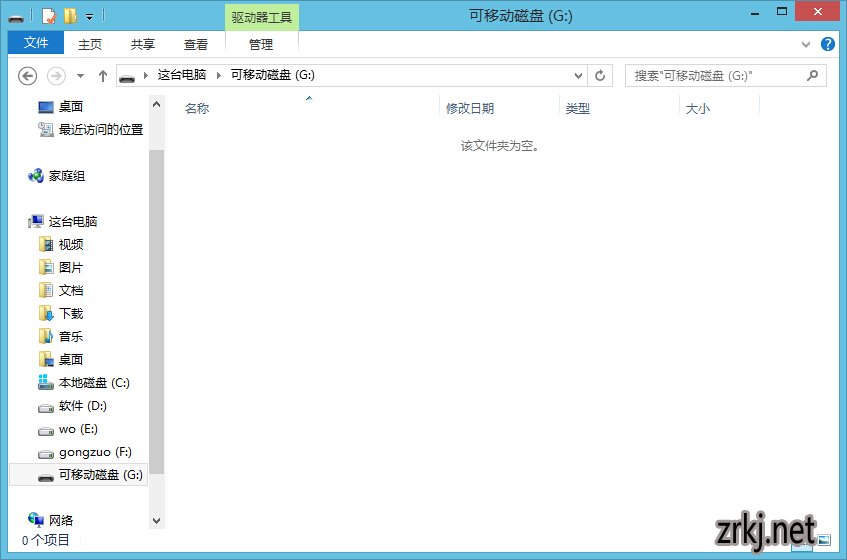Click the New Folder quick access icon
The image size is (847, 560).
click(70, 16)
